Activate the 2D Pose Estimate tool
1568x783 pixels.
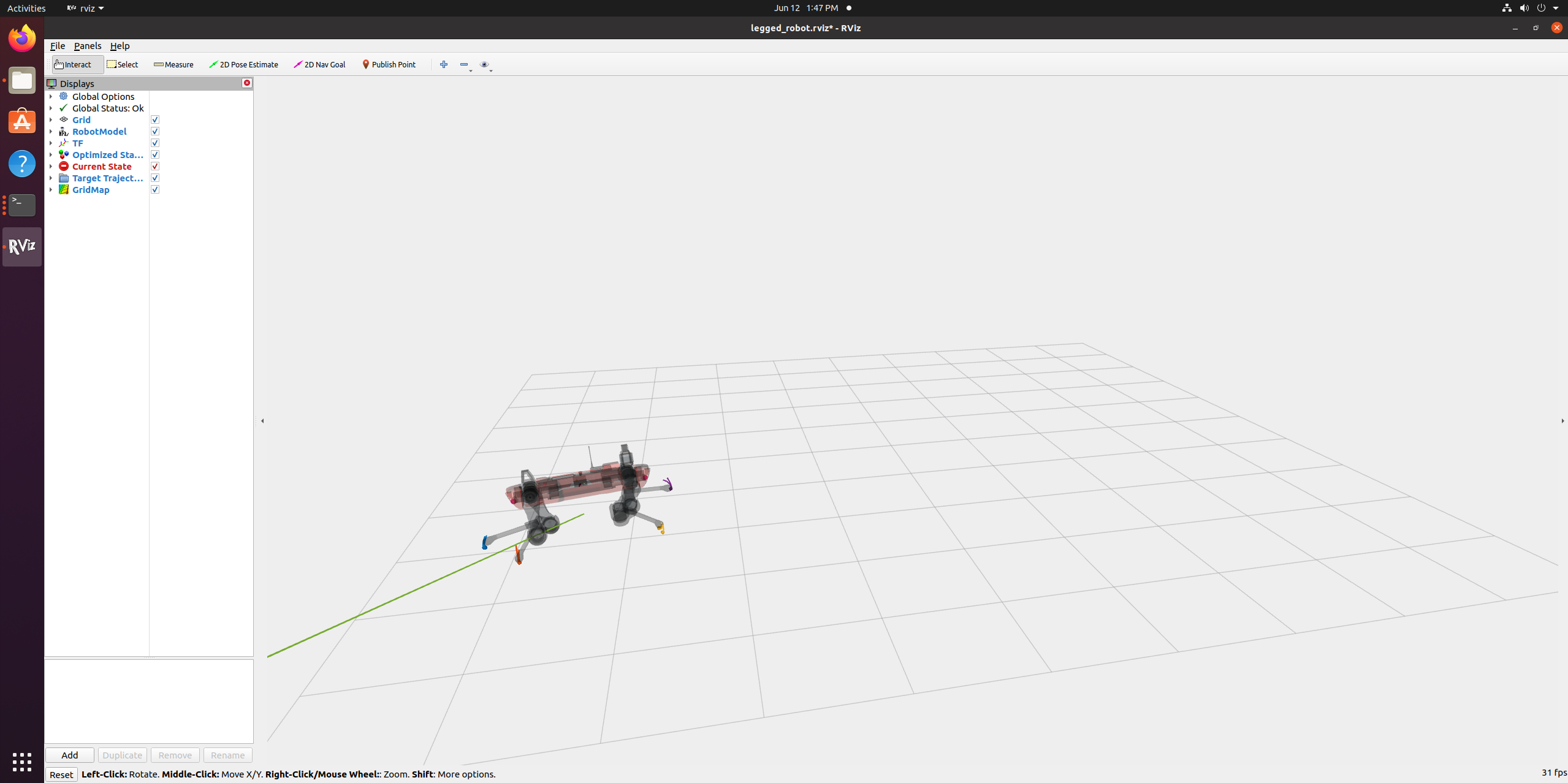click(x=243, y=64)
